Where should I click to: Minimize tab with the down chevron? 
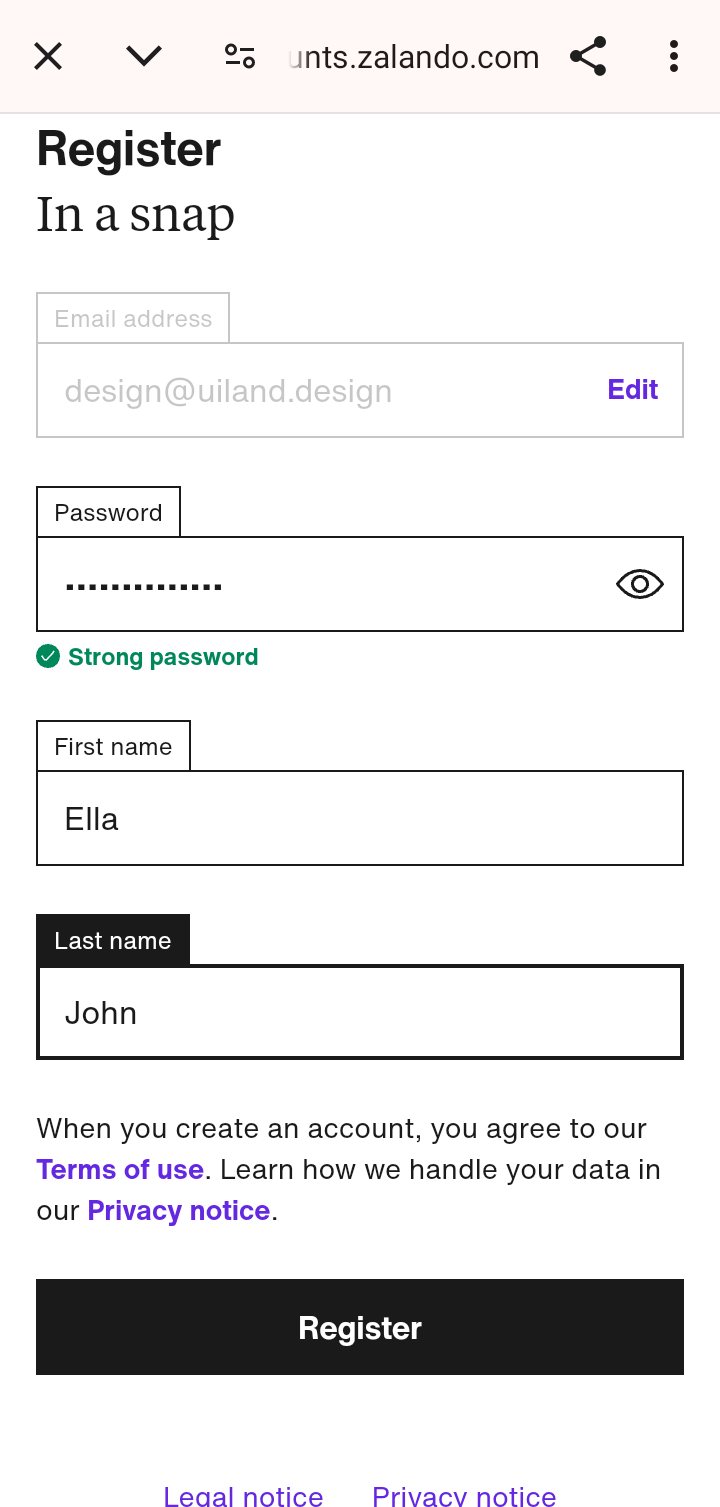tap(144, 56)
